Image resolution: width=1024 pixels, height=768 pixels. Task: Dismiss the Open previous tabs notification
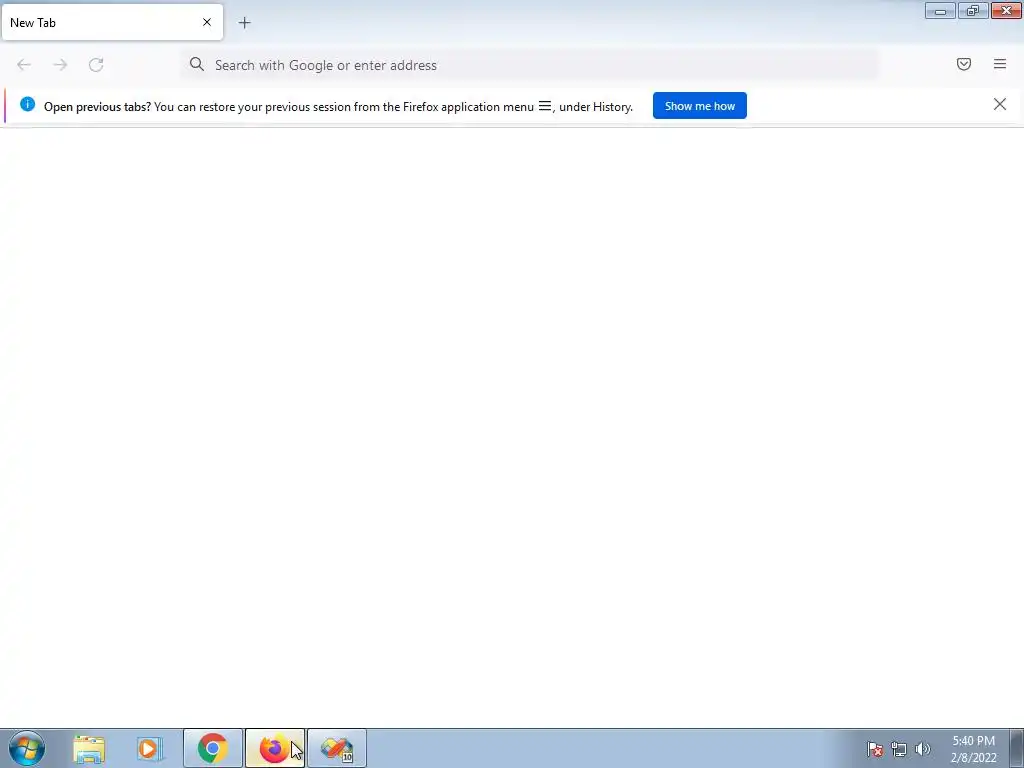coord(999,104)
